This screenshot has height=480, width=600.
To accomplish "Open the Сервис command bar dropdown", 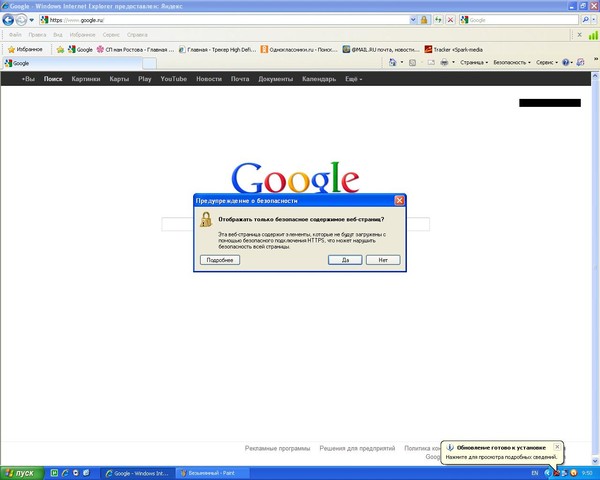I will [x=547, y=62].
